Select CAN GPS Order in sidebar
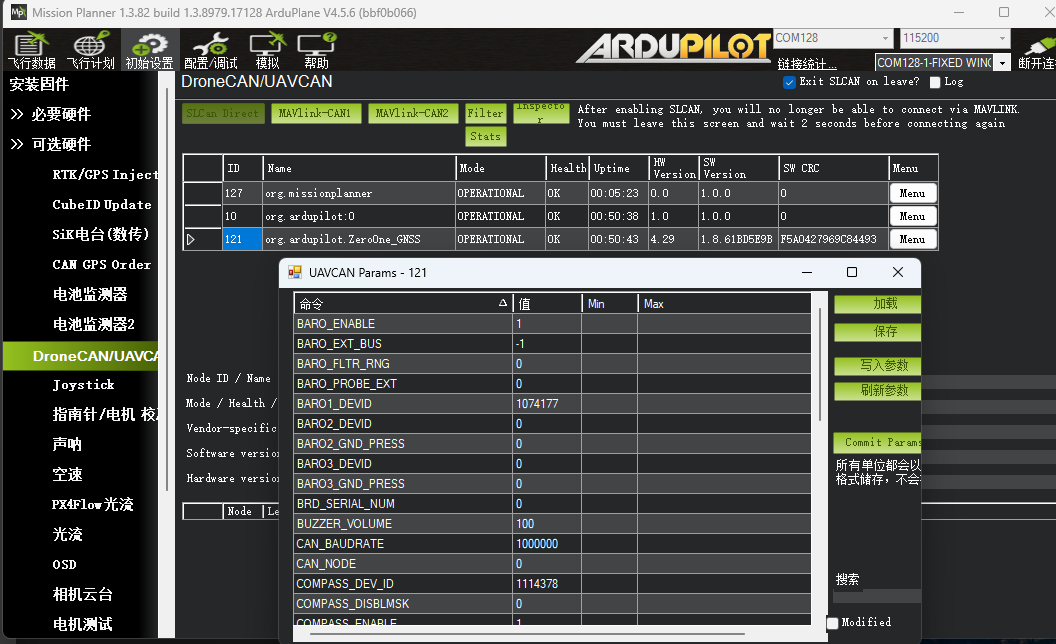1056x644 pixels. pos(102,265)
